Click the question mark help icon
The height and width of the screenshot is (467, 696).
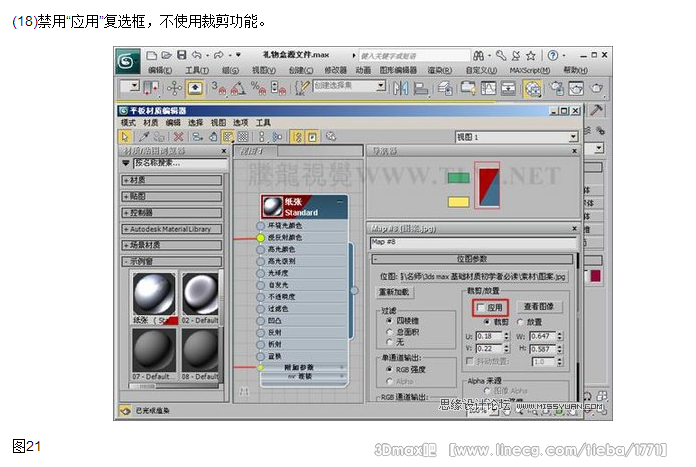click(553, 55)
